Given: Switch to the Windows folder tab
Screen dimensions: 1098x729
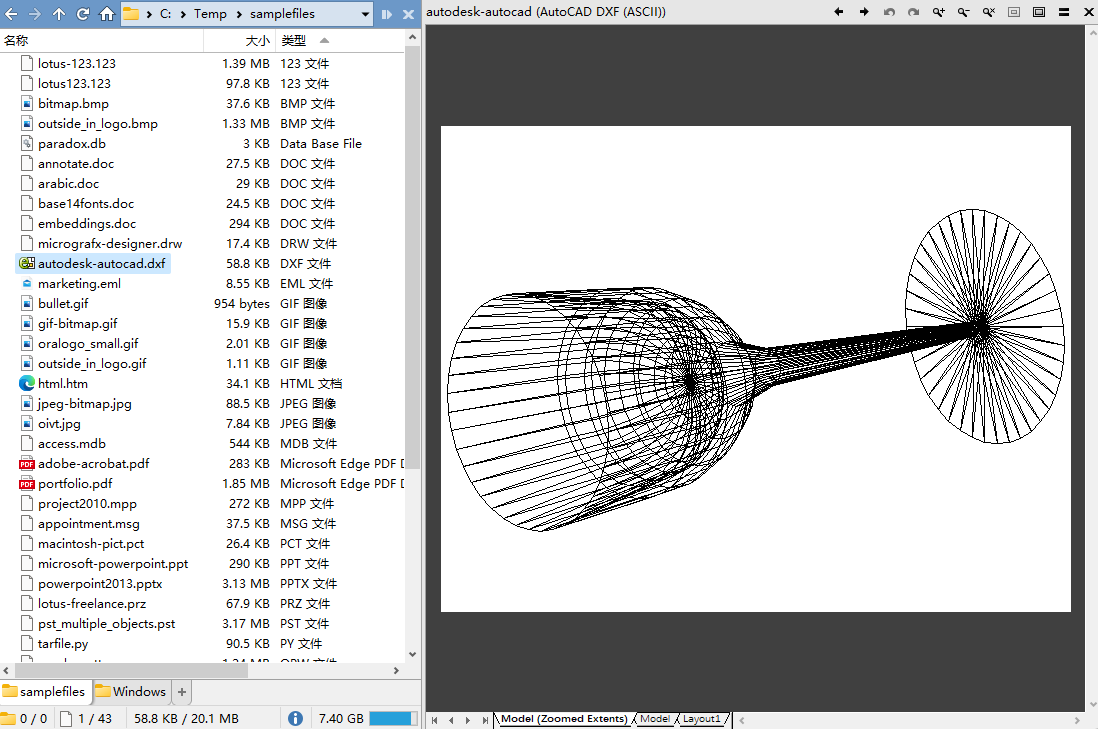Looking at the screenshot, I should [x=132, y=691].
